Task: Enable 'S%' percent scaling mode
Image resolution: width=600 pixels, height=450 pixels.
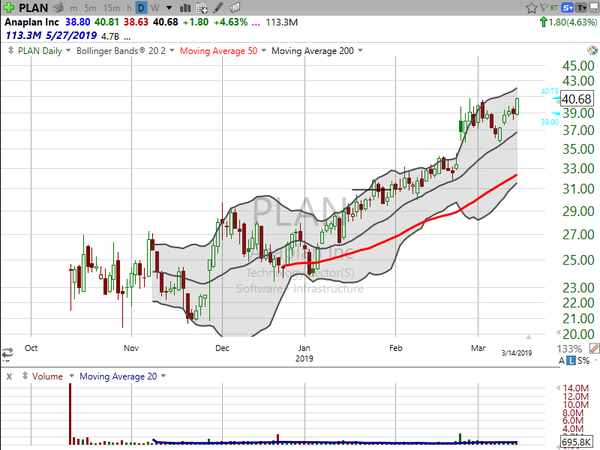Action: [583, 360]
